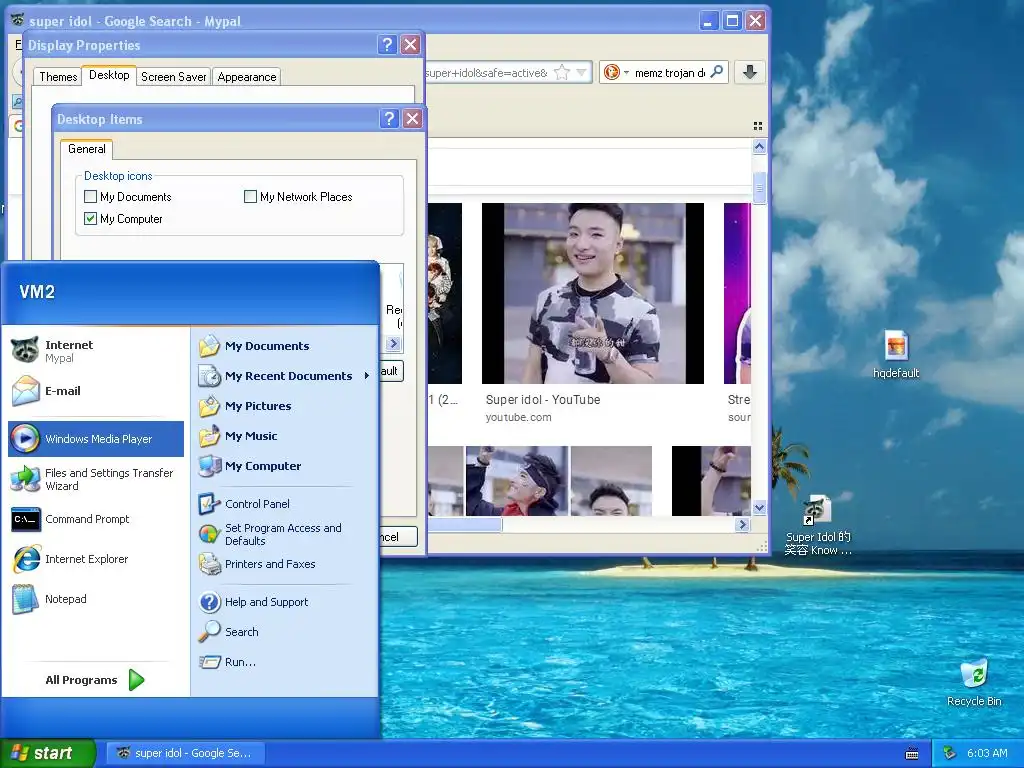
Task: Click the address bar URL text
Action: click(487, 72)
